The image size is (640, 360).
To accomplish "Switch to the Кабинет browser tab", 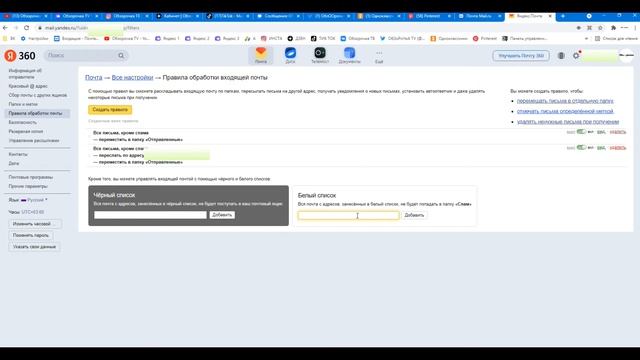I will tap(177, 16).
